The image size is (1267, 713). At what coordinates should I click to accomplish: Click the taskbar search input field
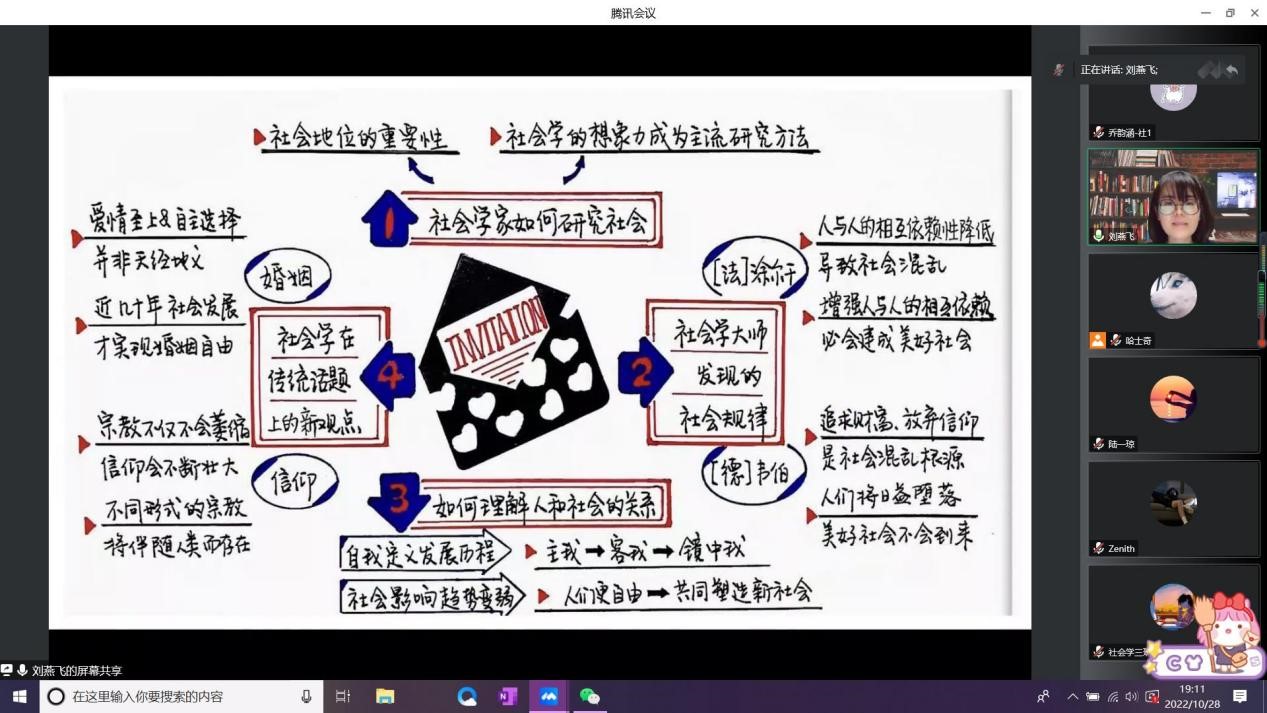[x=180, y=696]
